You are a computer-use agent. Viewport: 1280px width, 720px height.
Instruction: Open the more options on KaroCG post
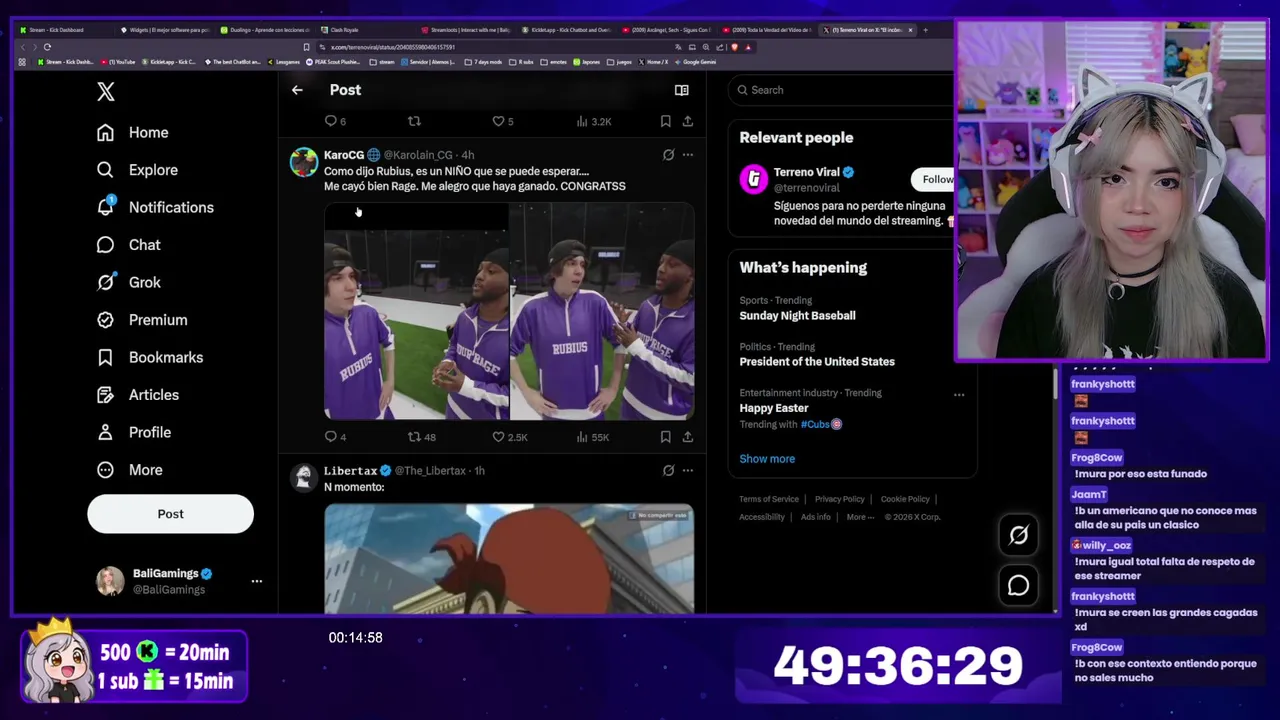(688, 155)
